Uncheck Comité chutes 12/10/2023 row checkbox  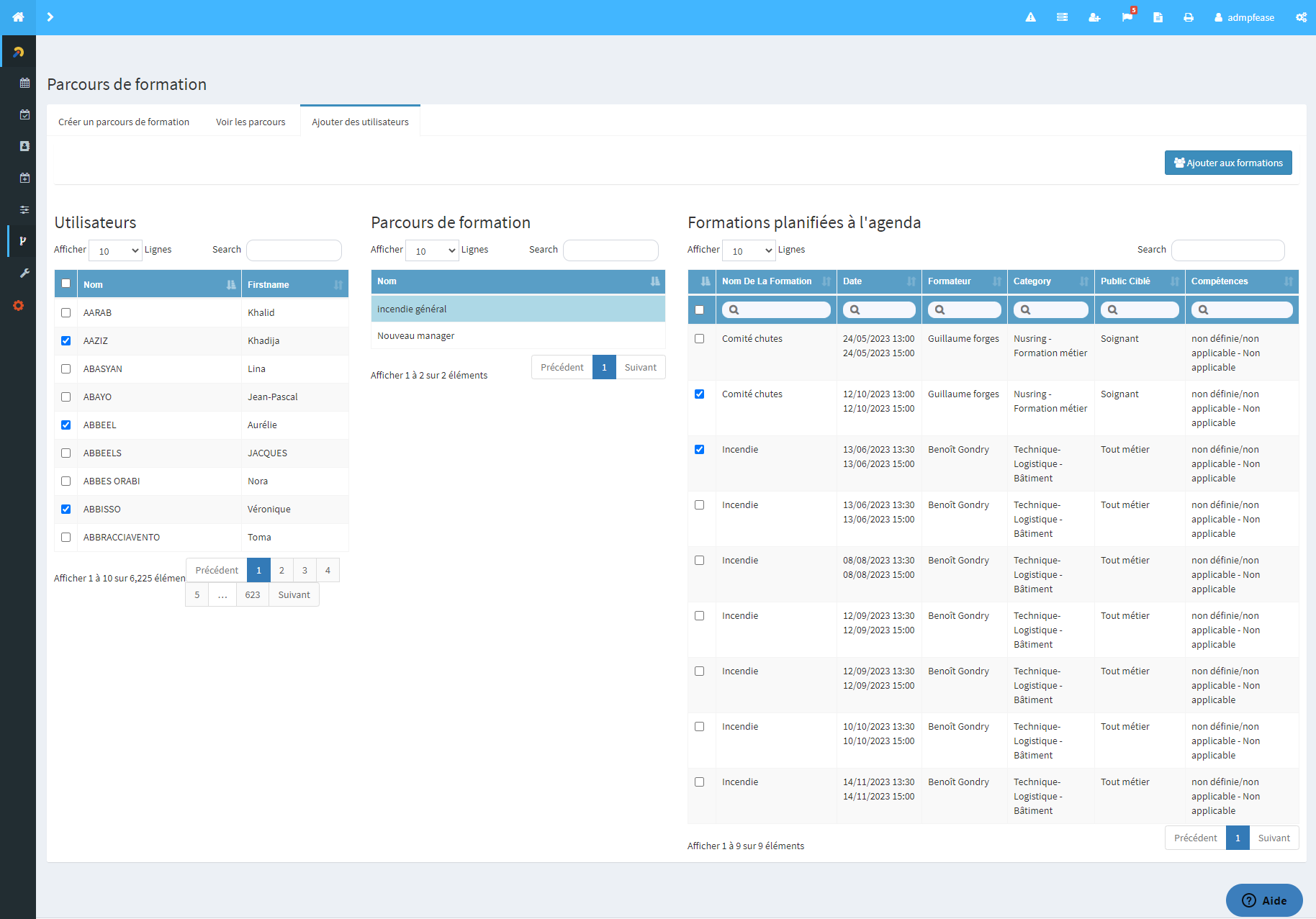pos(700,394)
